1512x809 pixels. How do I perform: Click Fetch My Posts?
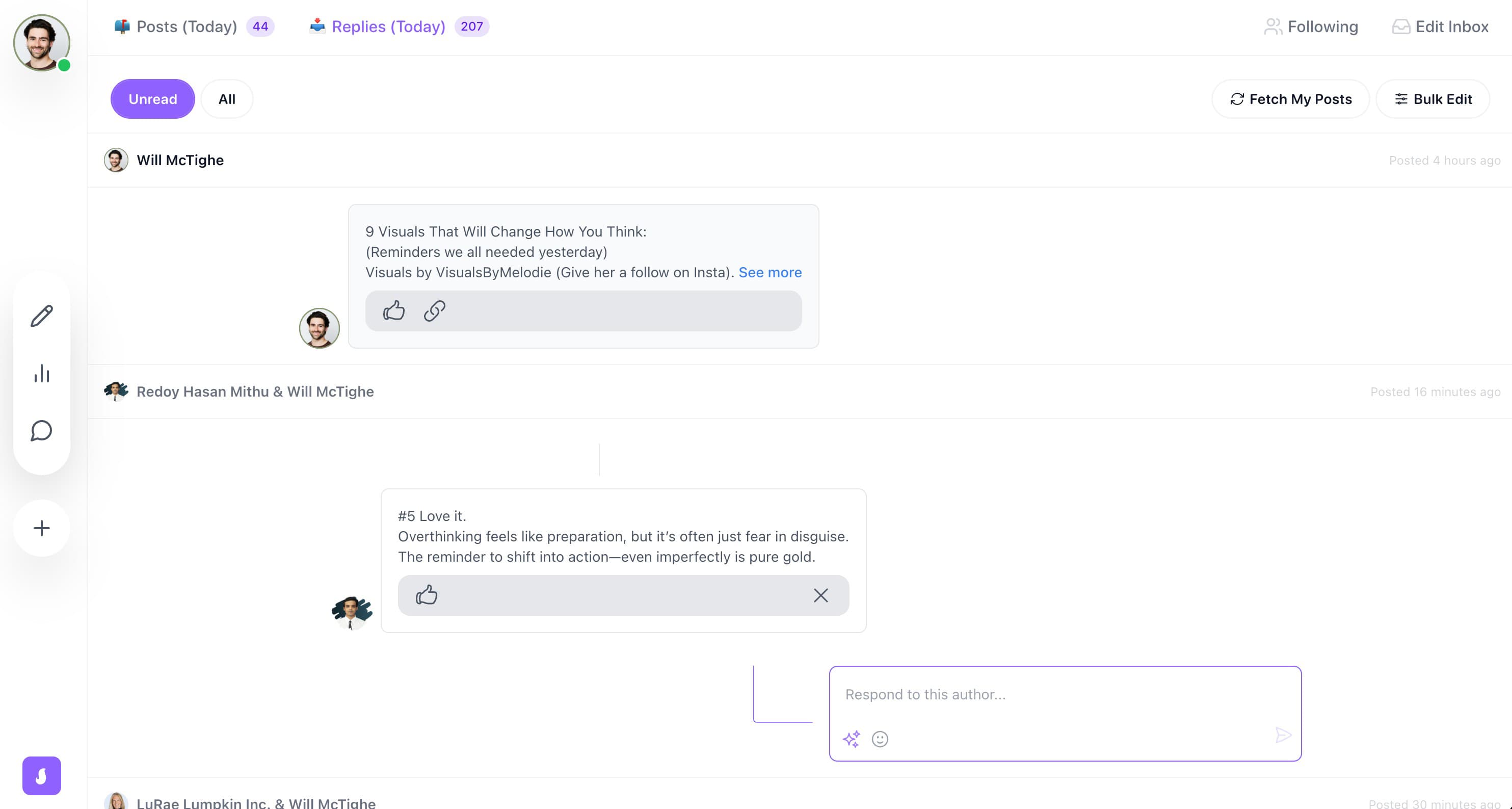coord(1291,98)
